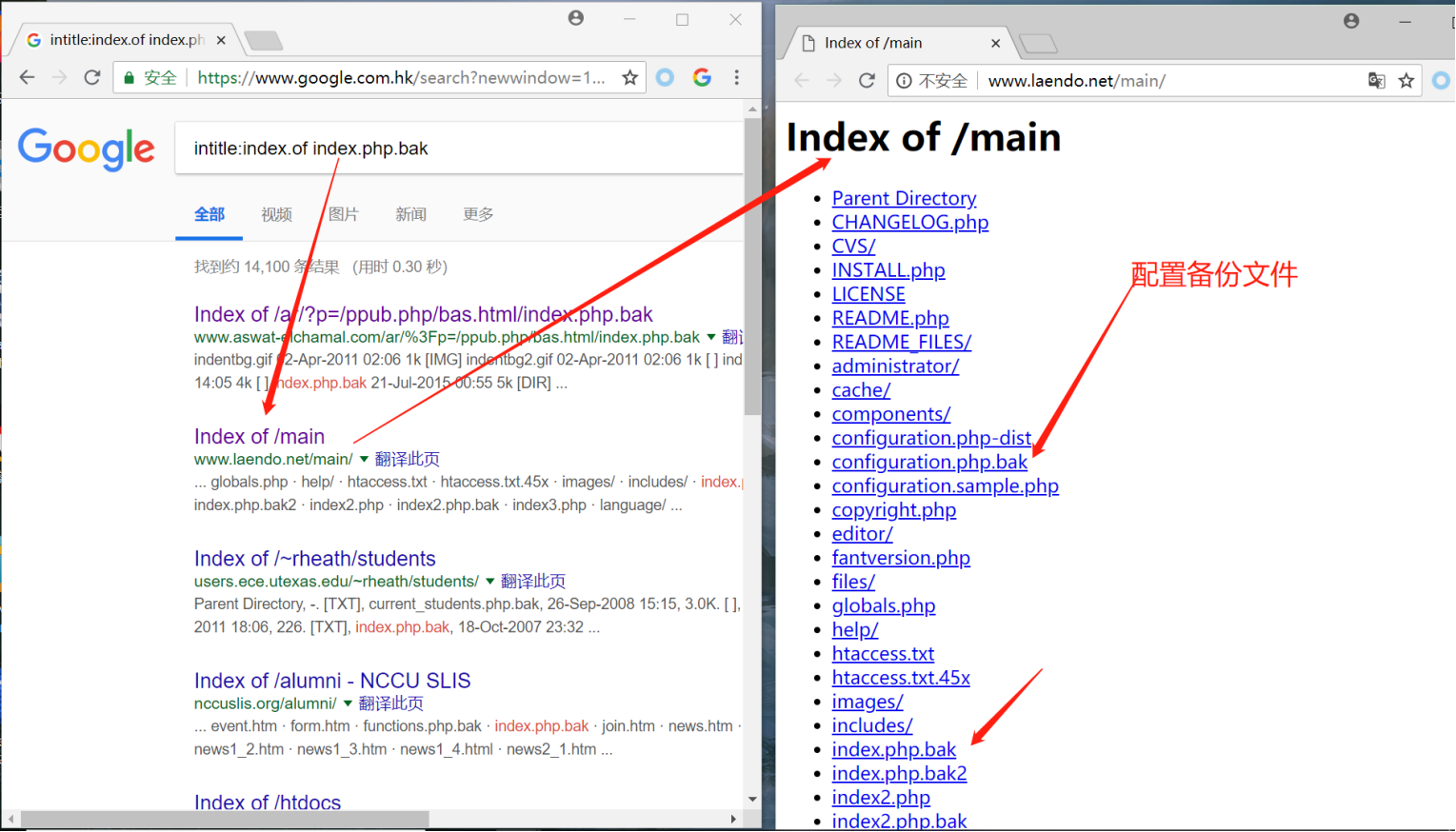The image size is (1456, 832).
Task: Click the back arrow in Index of /main window
Action: [x=802, y=81]
